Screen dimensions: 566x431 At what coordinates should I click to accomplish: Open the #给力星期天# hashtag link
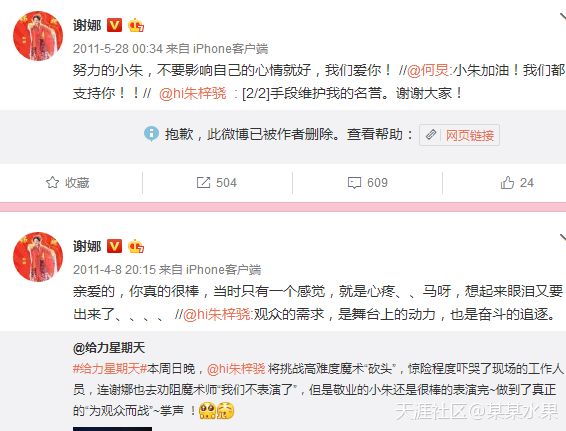click(x=110, y=369)
